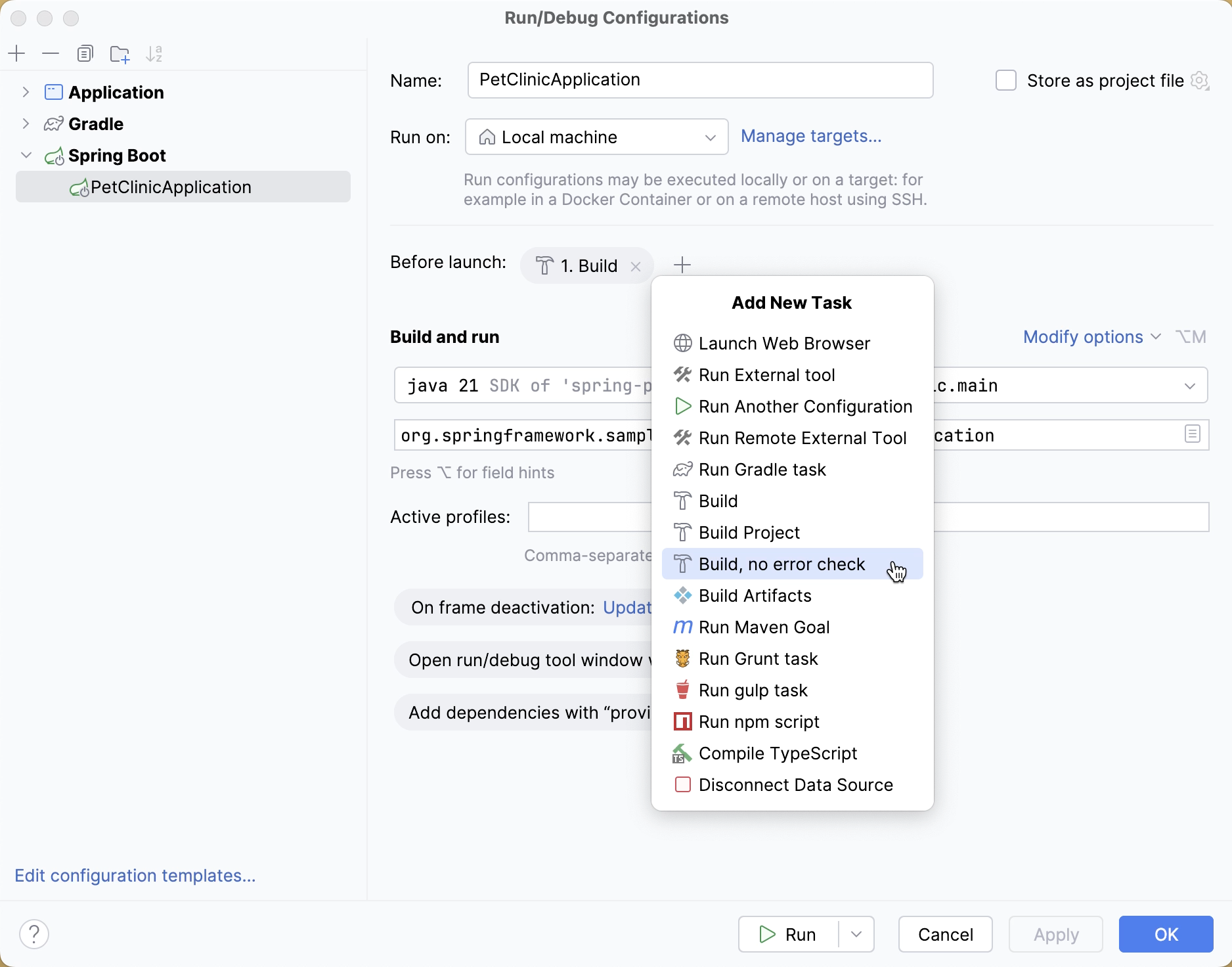Click the add new configuration plus icon

click(x=17, y=54)
